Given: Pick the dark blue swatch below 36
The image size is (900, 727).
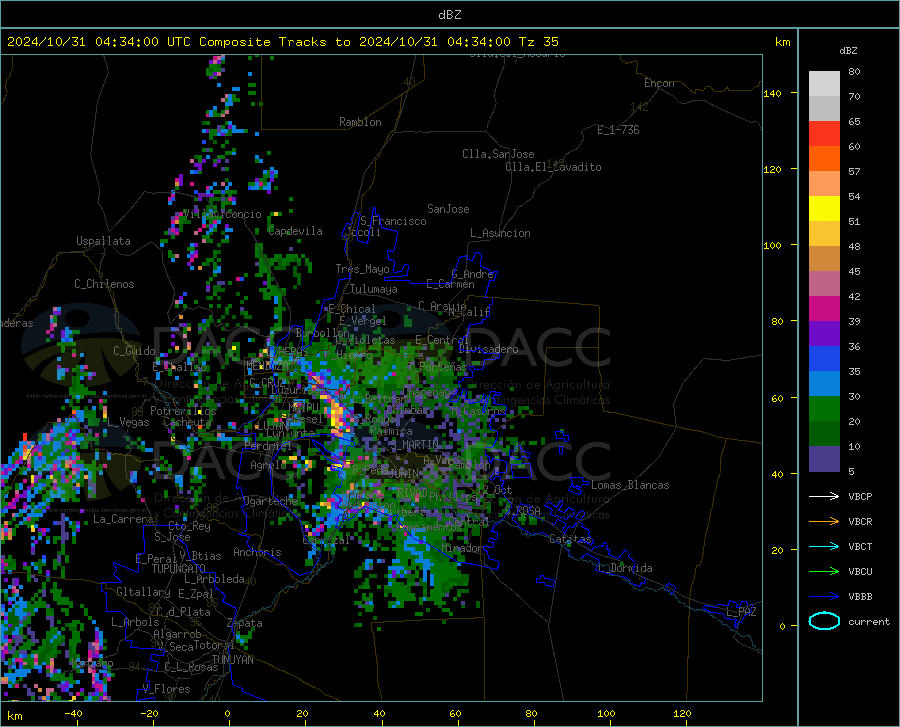Looking at the screenshot, I should (824, 359).
